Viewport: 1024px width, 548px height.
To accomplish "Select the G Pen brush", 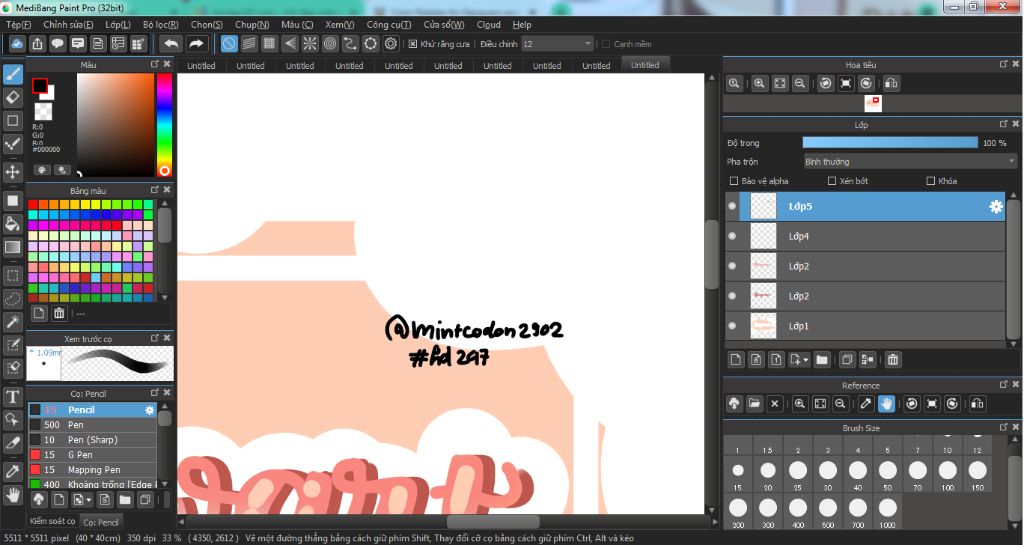I will (92, 455).
